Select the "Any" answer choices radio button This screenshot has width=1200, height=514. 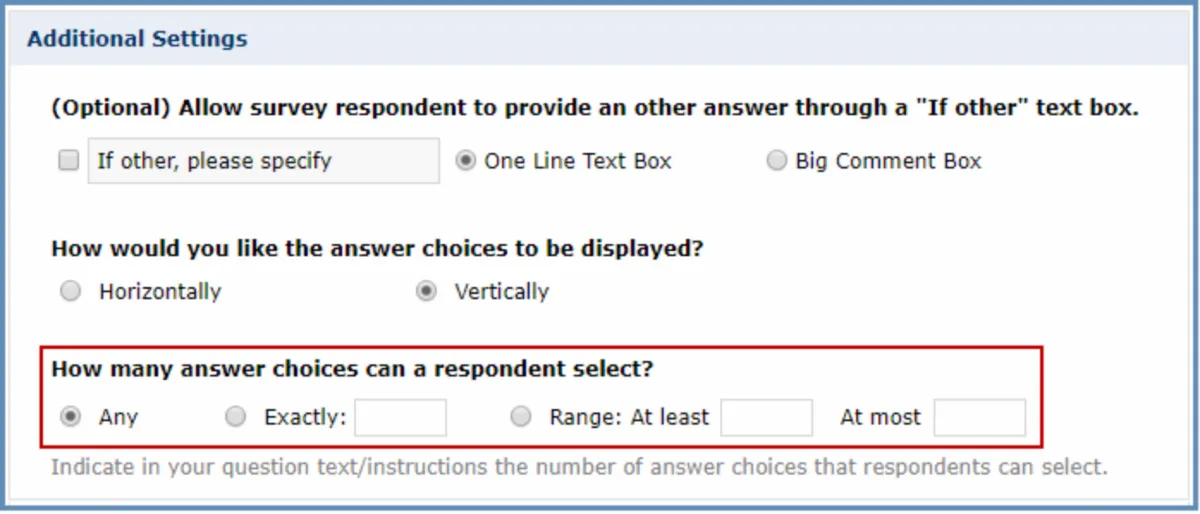(x=70, y=417)
